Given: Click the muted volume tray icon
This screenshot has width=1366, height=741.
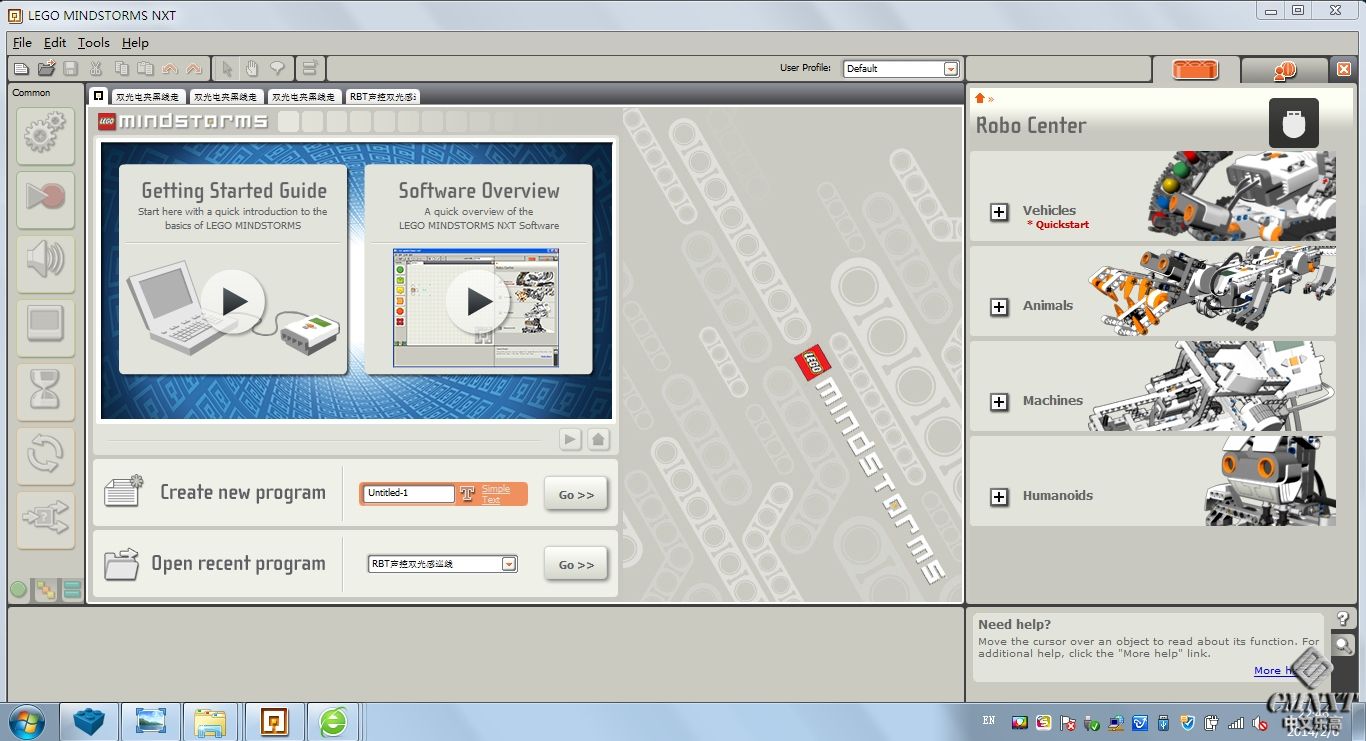Looking at the screenshot, I should click(x=1260, y=722).
